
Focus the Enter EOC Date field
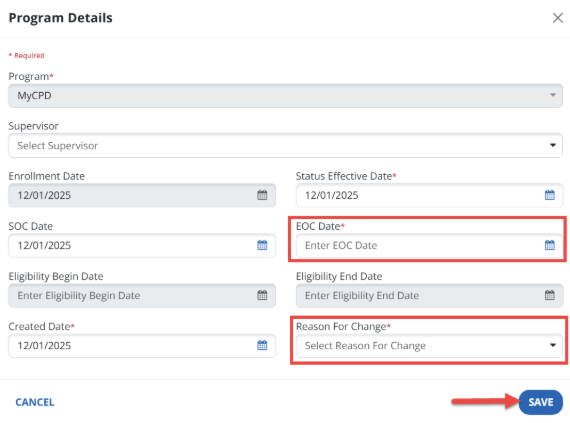click(x=429, y=246)
